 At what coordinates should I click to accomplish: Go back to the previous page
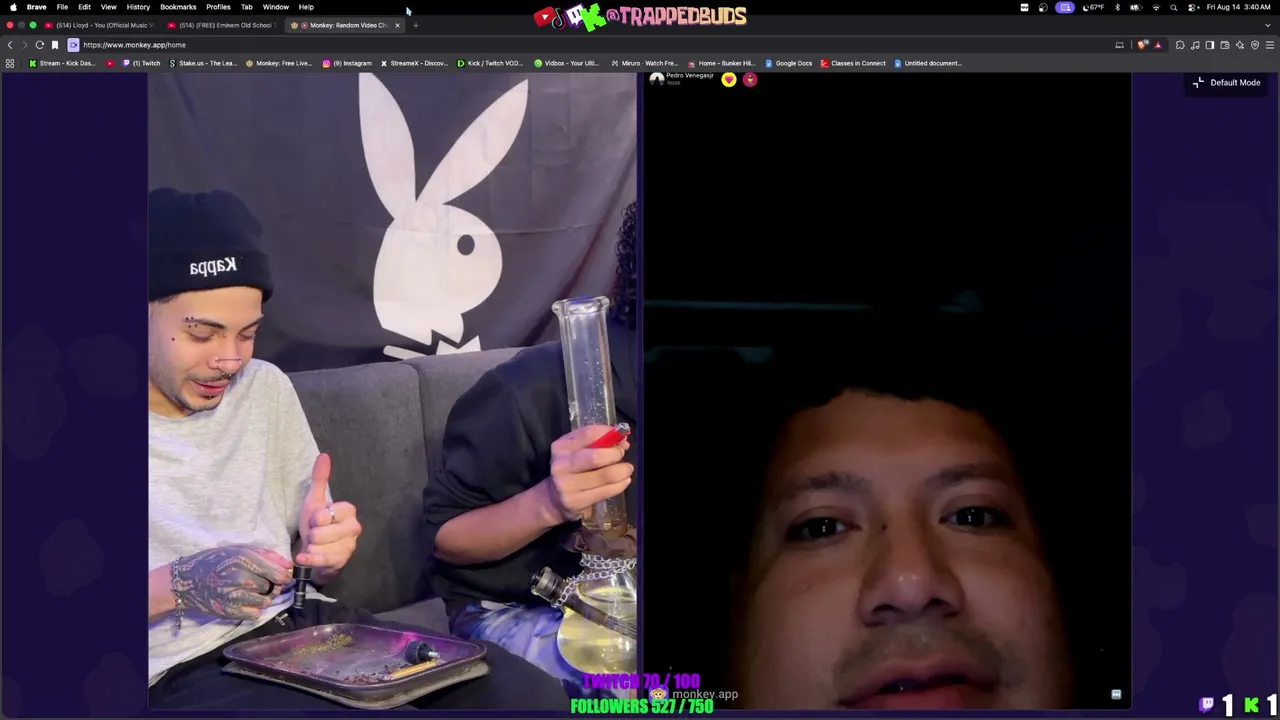10,45
